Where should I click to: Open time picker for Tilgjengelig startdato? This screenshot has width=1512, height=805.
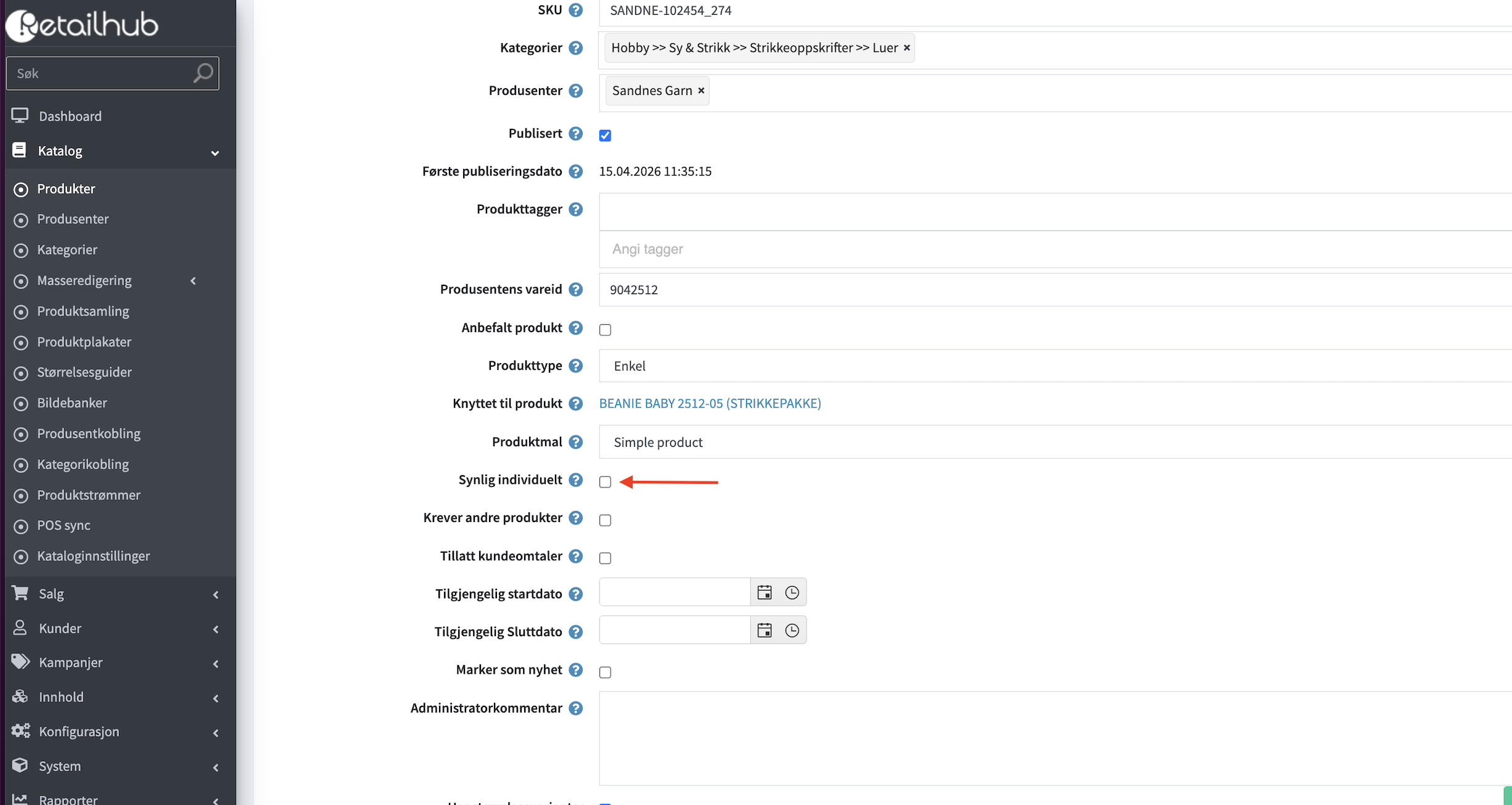(792, 592)
